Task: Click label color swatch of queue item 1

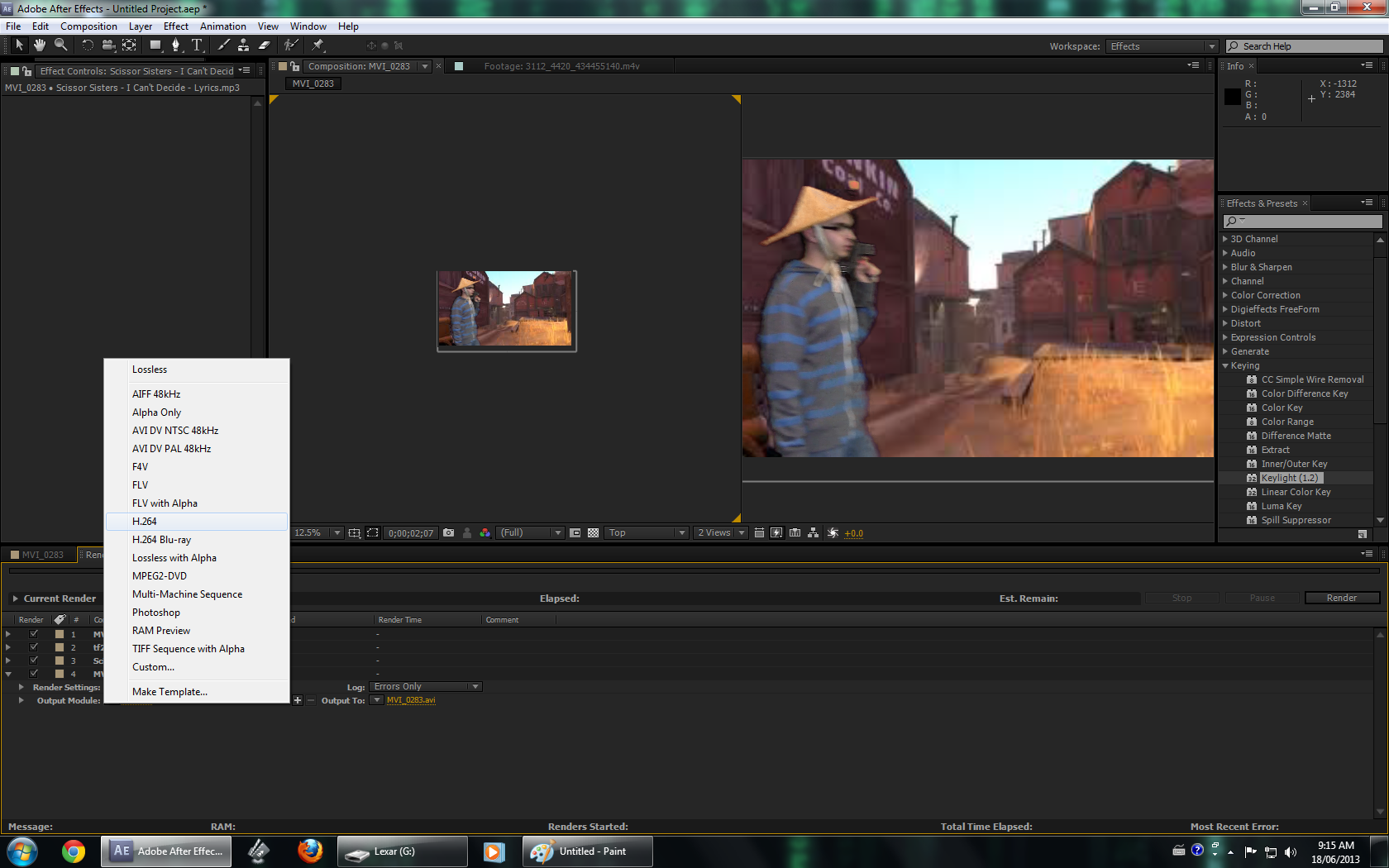Action: click(60, 634)
